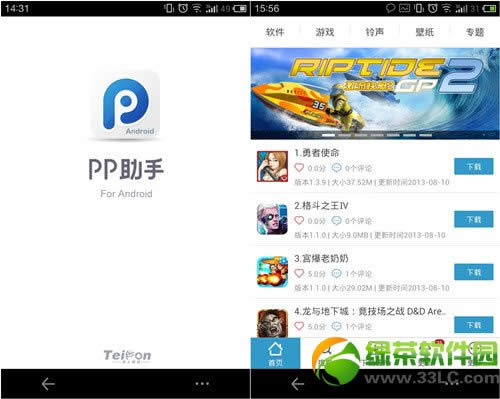This screenshot has height=399, width=500.
Task: Tap back arrow on the splash screen
Action: click(x=48, y=384)
